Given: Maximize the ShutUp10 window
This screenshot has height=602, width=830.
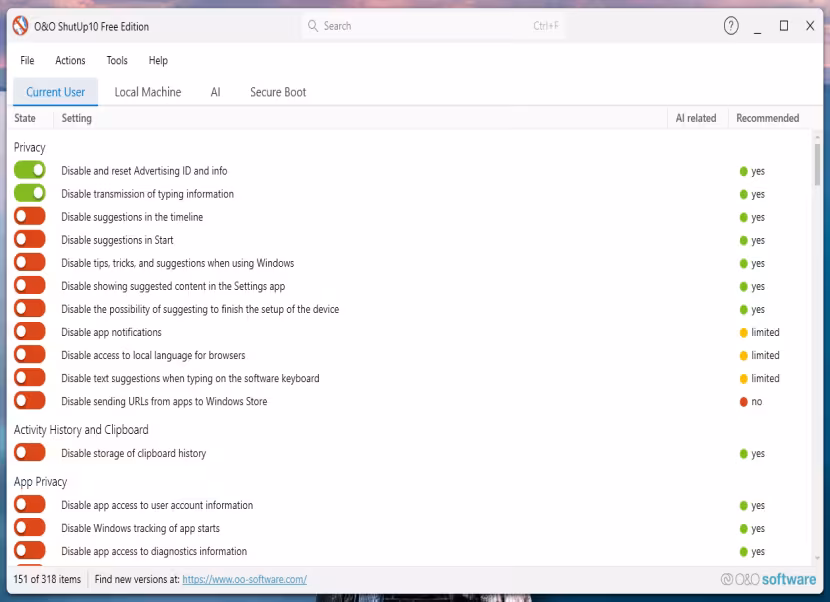Looking at the screenshot, I should [x=784, y=25].
